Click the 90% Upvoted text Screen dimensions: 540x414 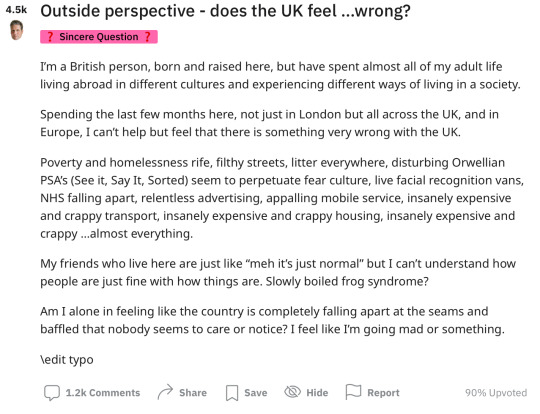tap(496, 393)
